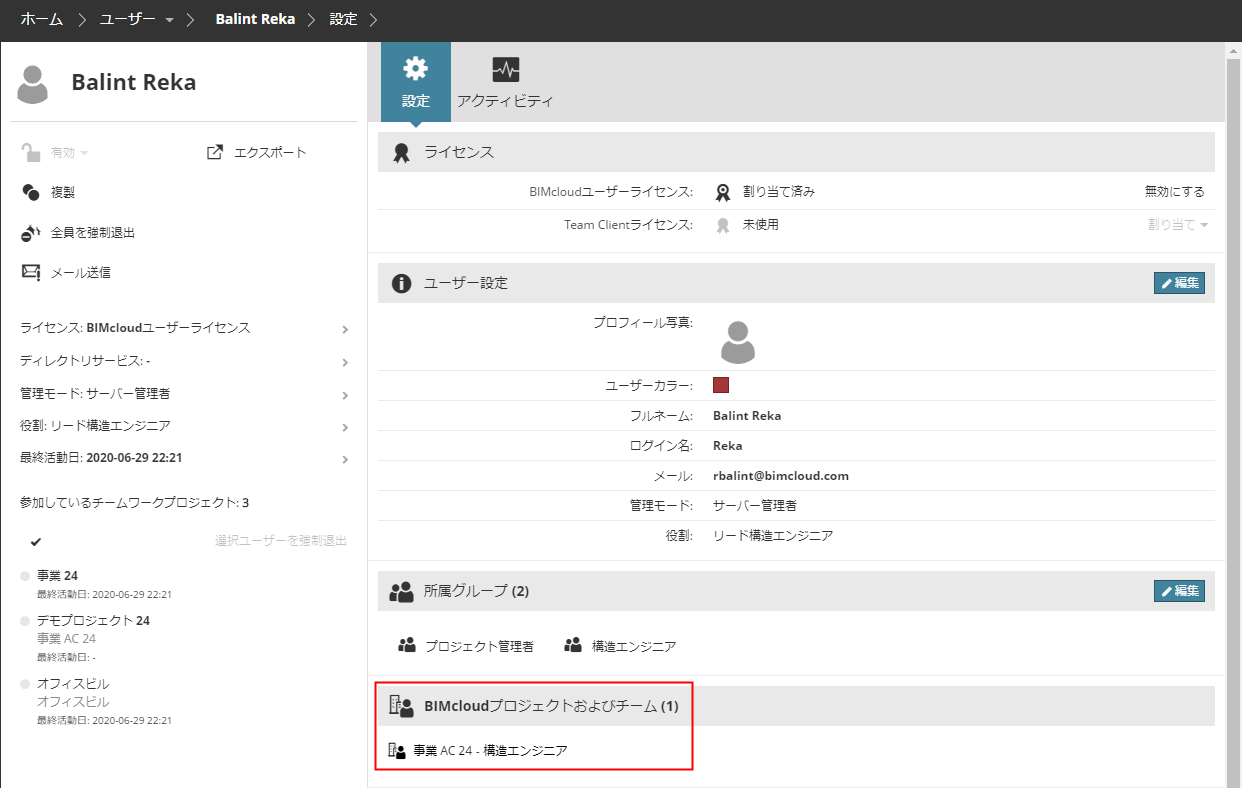Select the オフィスビル status dot
The image size is (1242, 788).
25,684
